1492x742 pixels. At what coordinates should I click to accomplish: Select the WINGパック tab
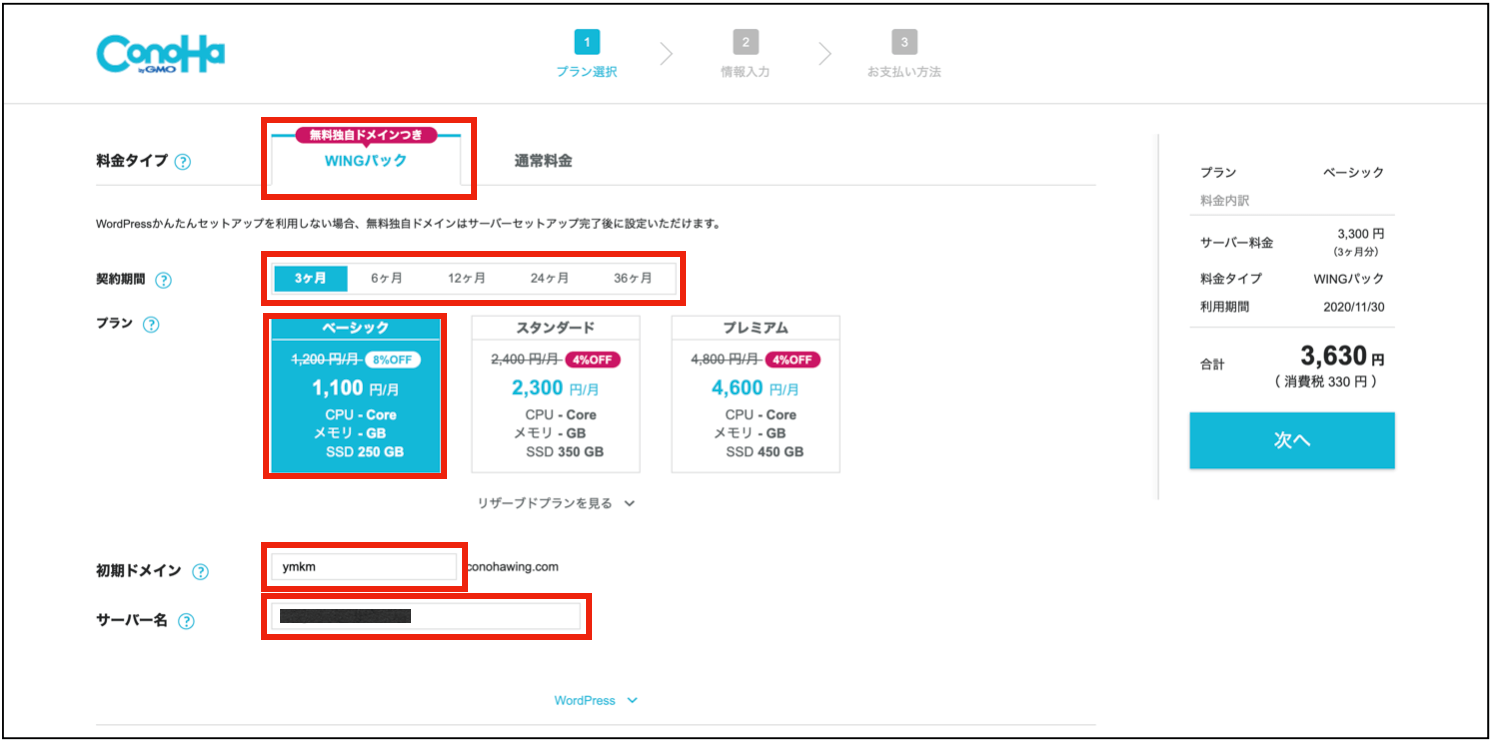coord(366,161)
